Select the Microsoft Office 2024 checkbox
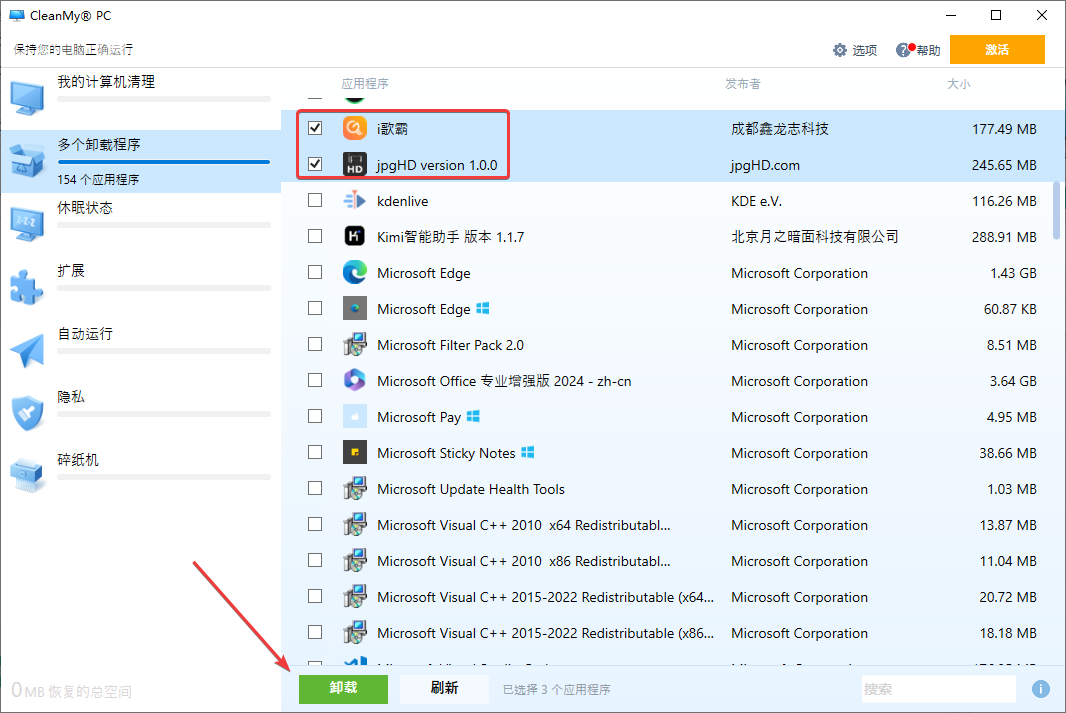Image resolution: width=1066 pixels, height=713 pixels. click(x=315, y=380)
